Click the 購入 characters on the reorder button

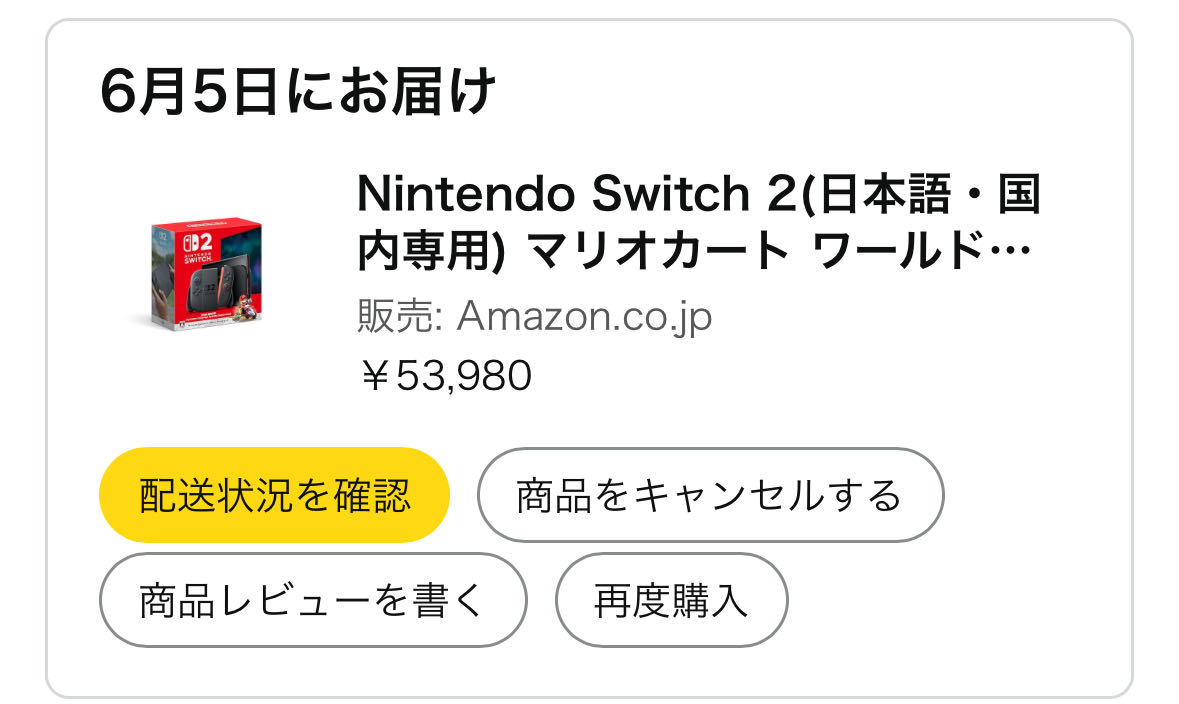click(710, 601)
